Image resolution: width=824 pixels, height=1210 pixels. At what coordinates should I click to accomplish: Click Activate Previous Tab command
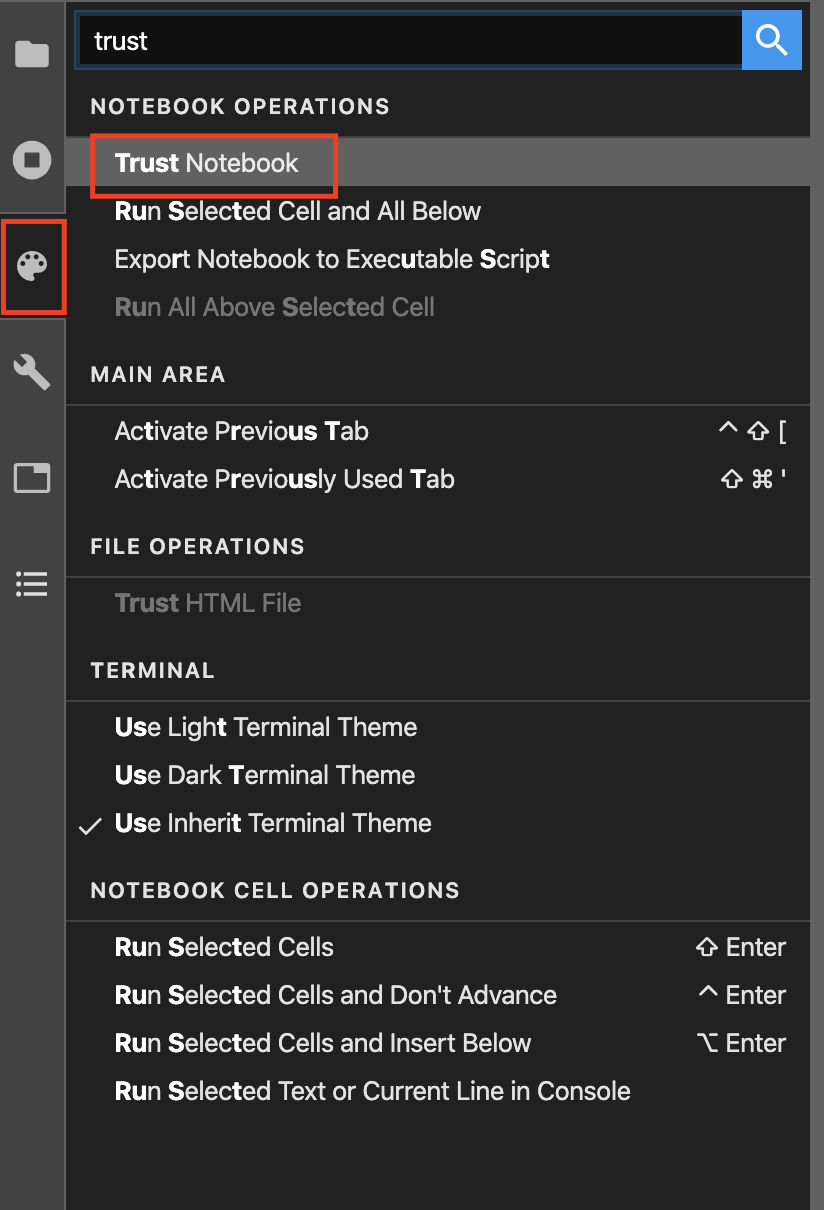[x=242, y=432]
